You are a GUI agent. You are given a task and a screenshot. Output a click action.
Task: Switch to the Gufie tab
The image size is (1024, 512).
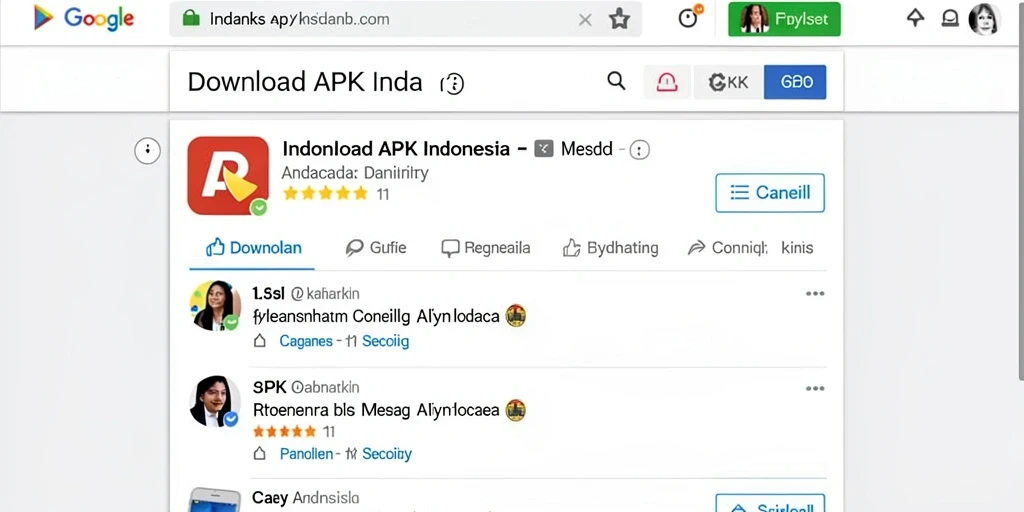point(376,248)
